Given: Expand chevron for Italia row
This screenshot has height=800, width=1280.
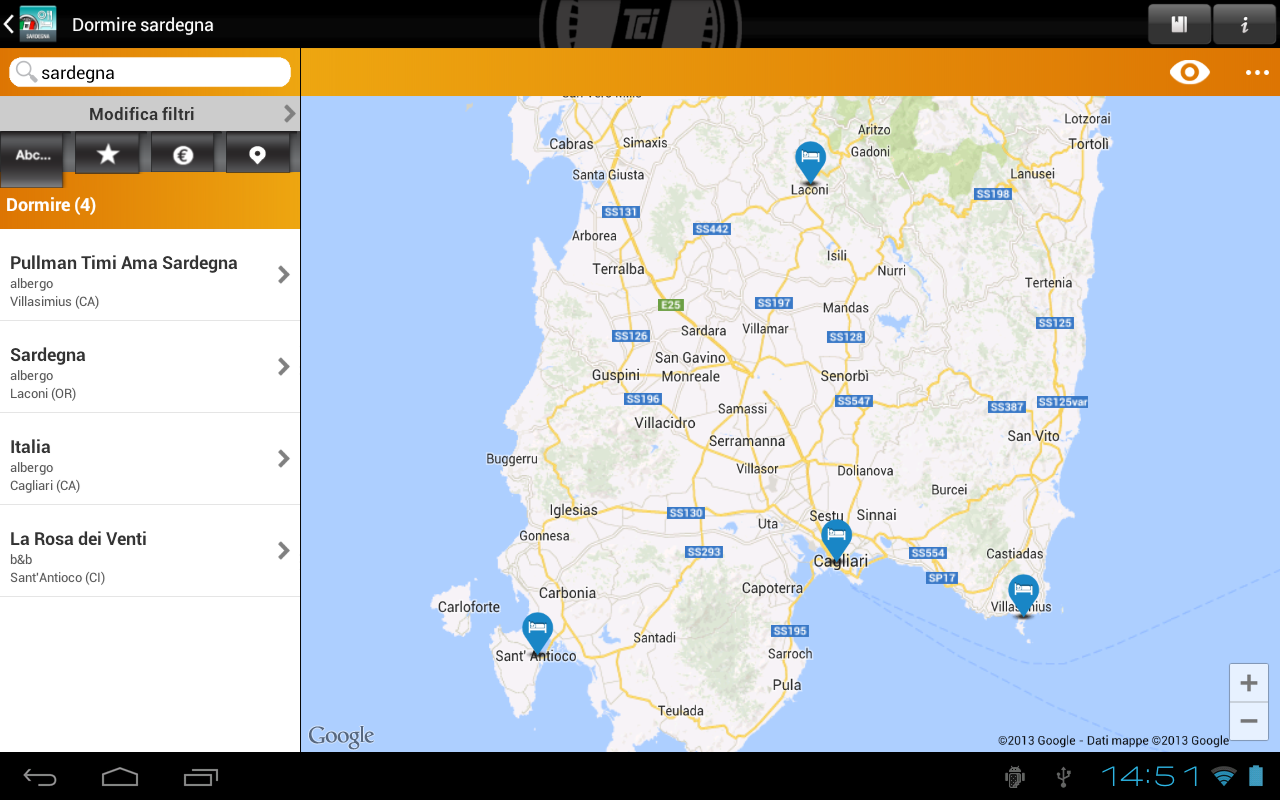Looking at the screenshot, I should click(284, 458).
